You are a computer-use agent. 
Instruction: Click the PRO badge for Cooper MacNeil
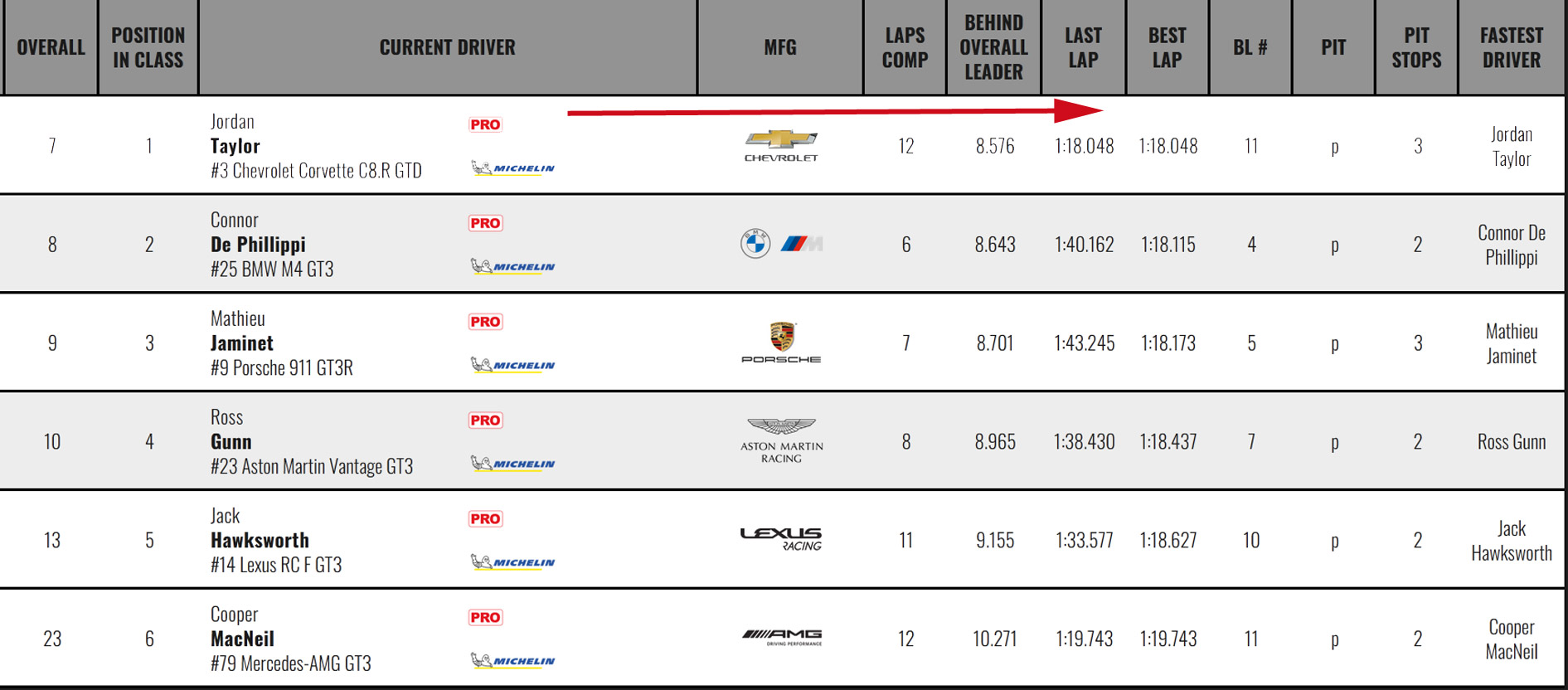485,617
